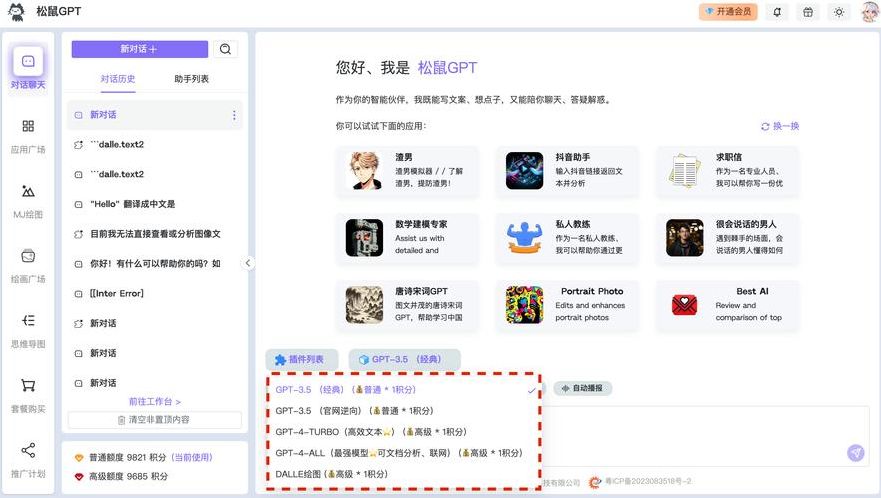Click the notification bell icon in header
This screenshot has width=881, height=498.
[x=777, y=12]
